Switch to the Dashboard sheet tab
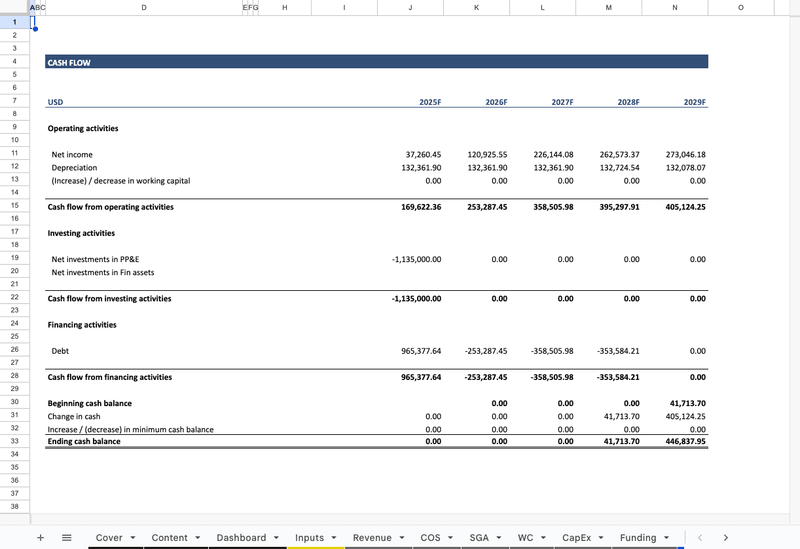 point(241,537)
